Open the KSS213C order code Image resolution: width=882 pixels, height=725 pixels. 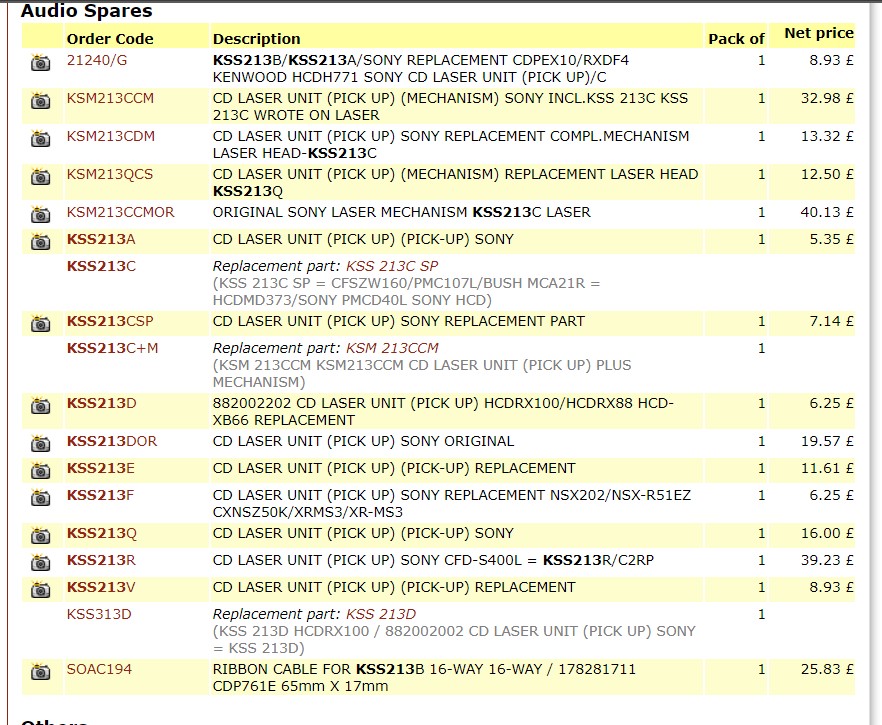coord(101,266)
